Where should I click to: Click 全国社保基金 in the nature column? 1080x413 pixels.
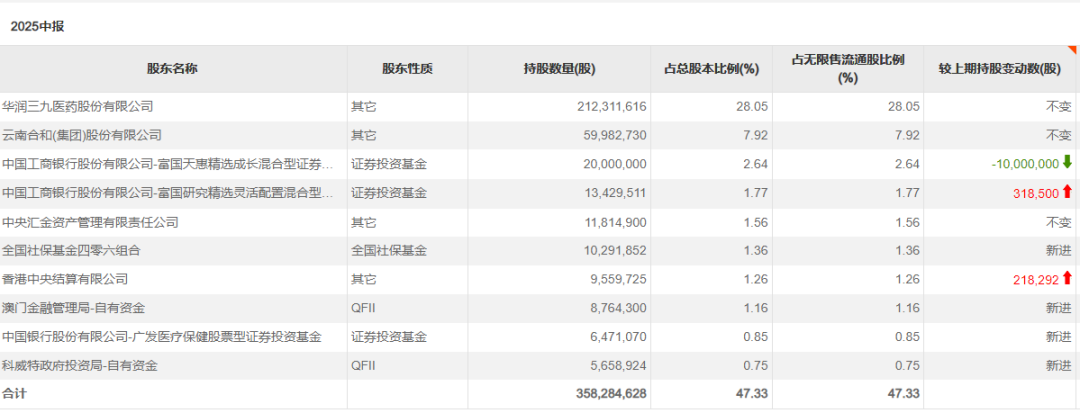388,251
